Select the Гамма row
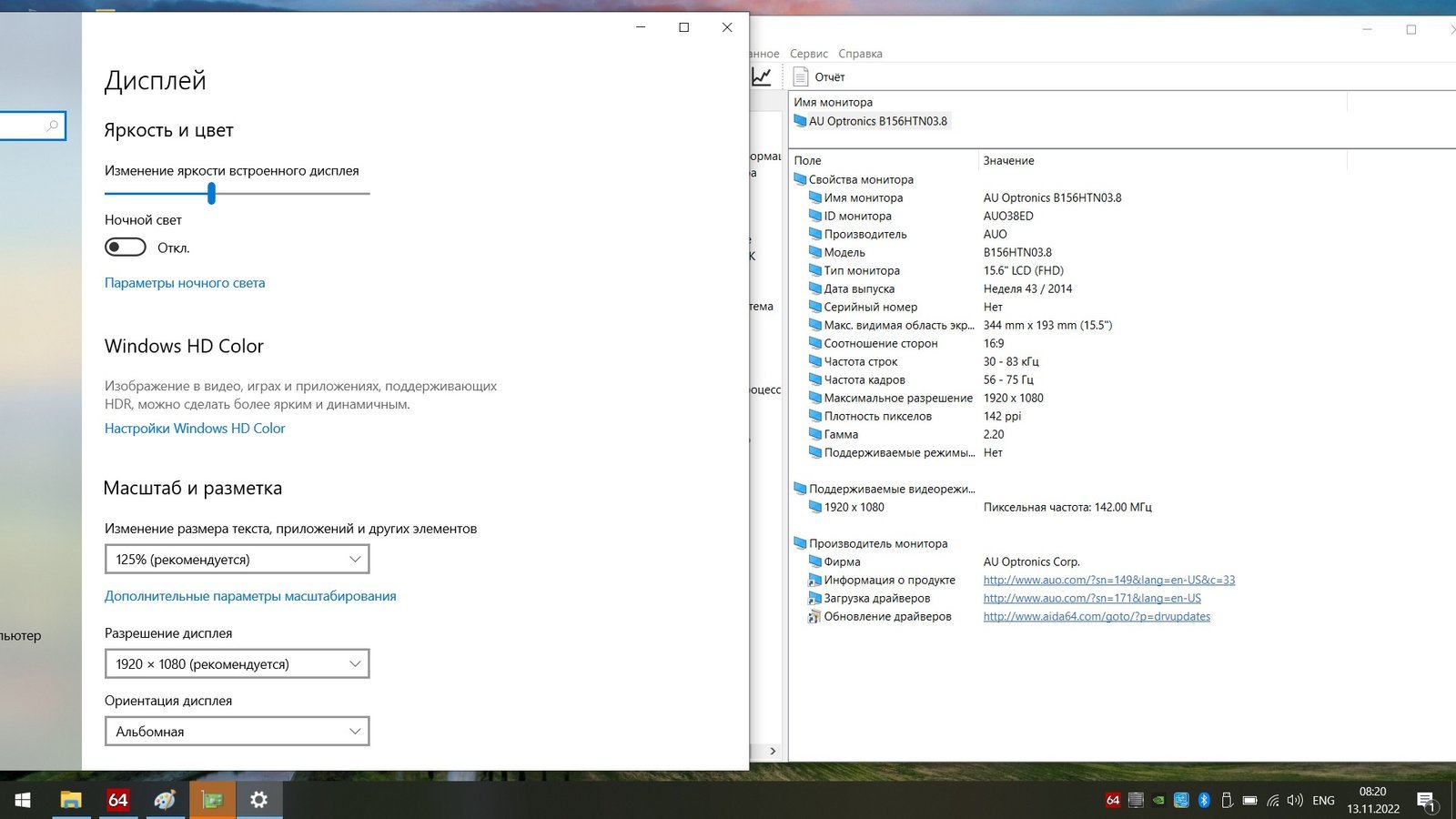The width and height of the screenshot is (1456, 819). point(834,434)
